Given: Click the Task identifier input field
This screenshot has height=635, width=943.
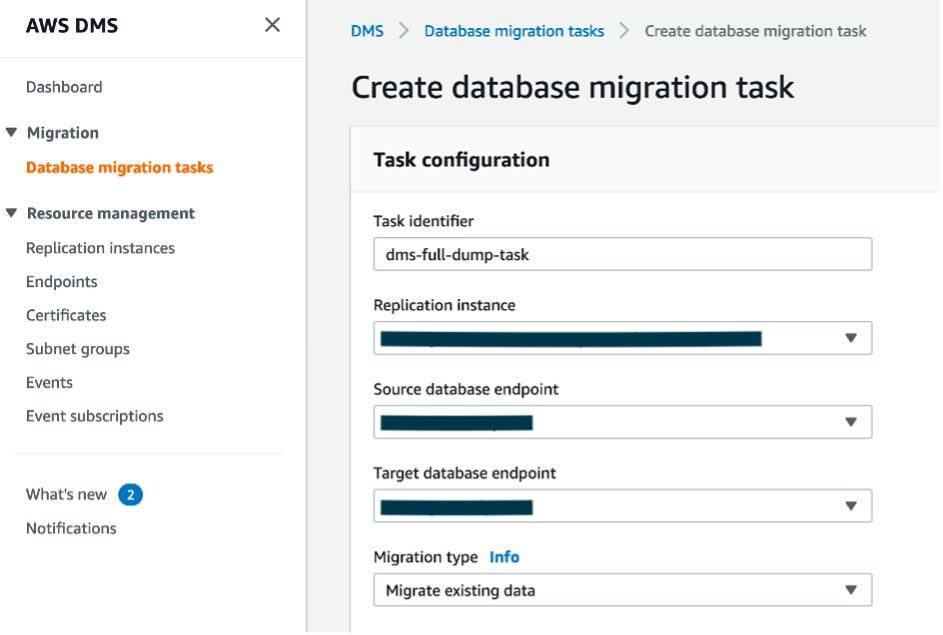Looking at the screenshot, I should coord(622,254).
